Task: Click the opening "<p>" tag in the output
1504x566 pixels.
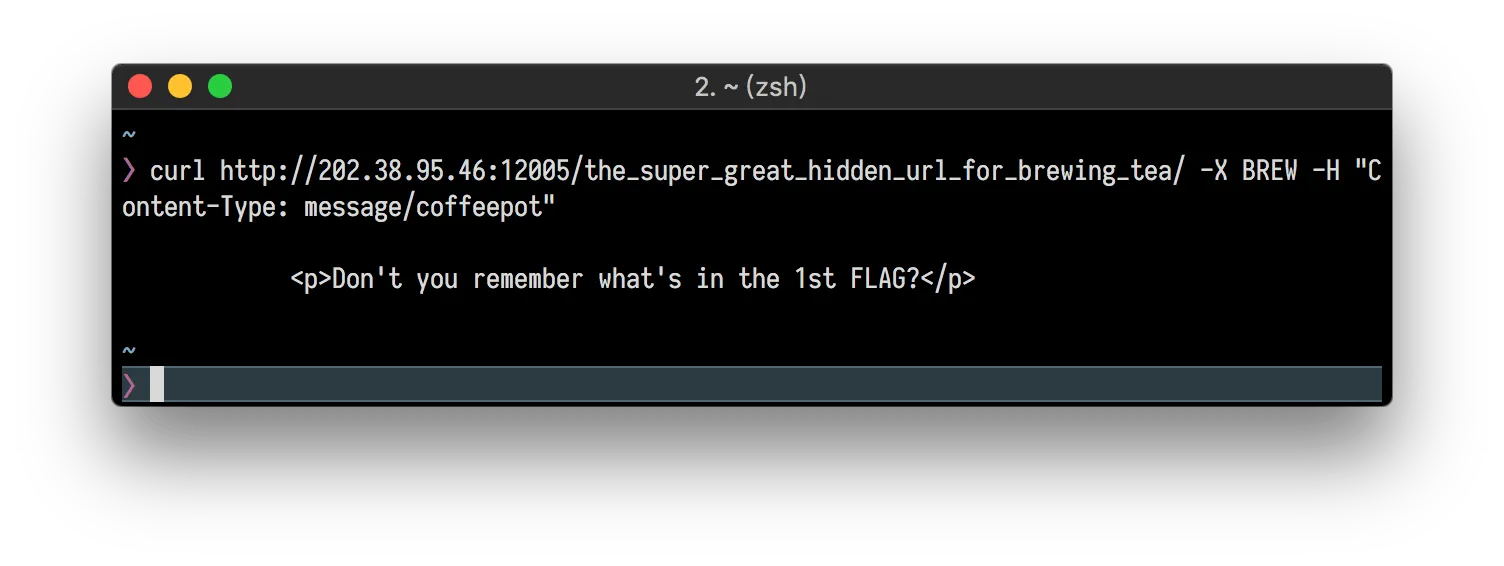Action: point(310,279)
